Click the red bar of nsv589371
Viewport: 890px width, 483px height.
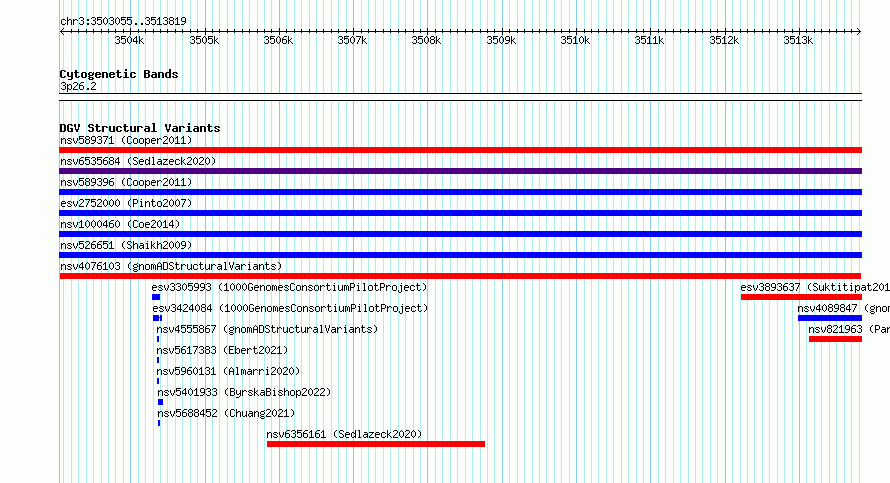pyautogui.click(x=460, y=150)
